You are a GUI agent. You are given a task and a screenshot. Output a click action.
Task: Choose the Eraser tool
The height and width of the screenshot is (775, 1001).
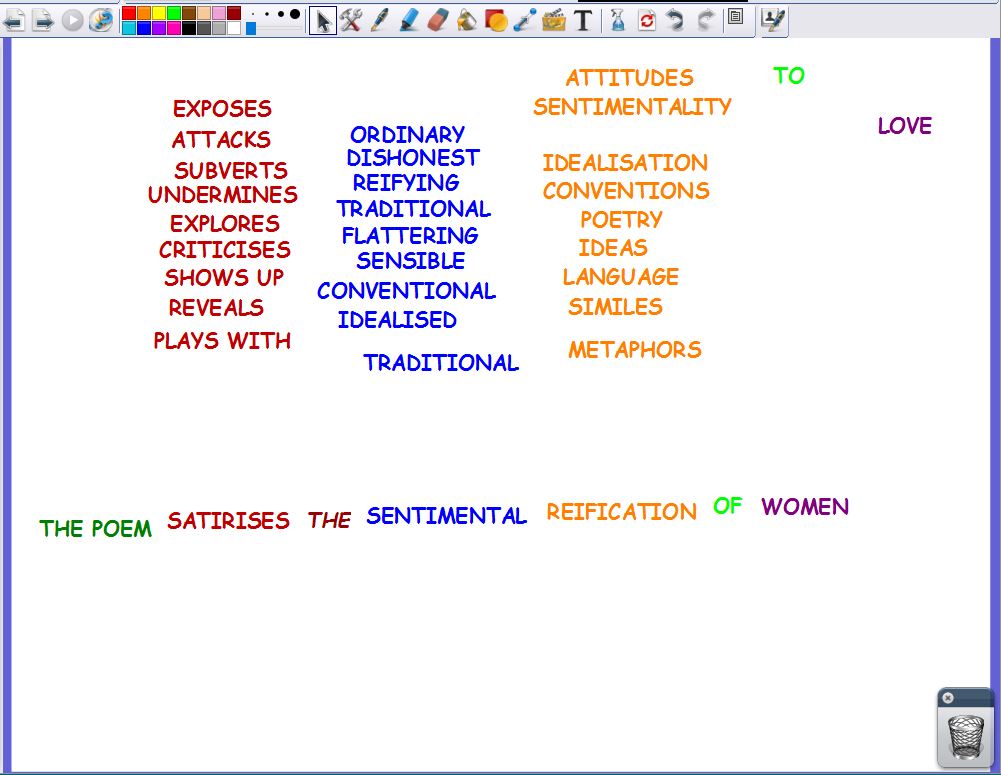point(438,20)
